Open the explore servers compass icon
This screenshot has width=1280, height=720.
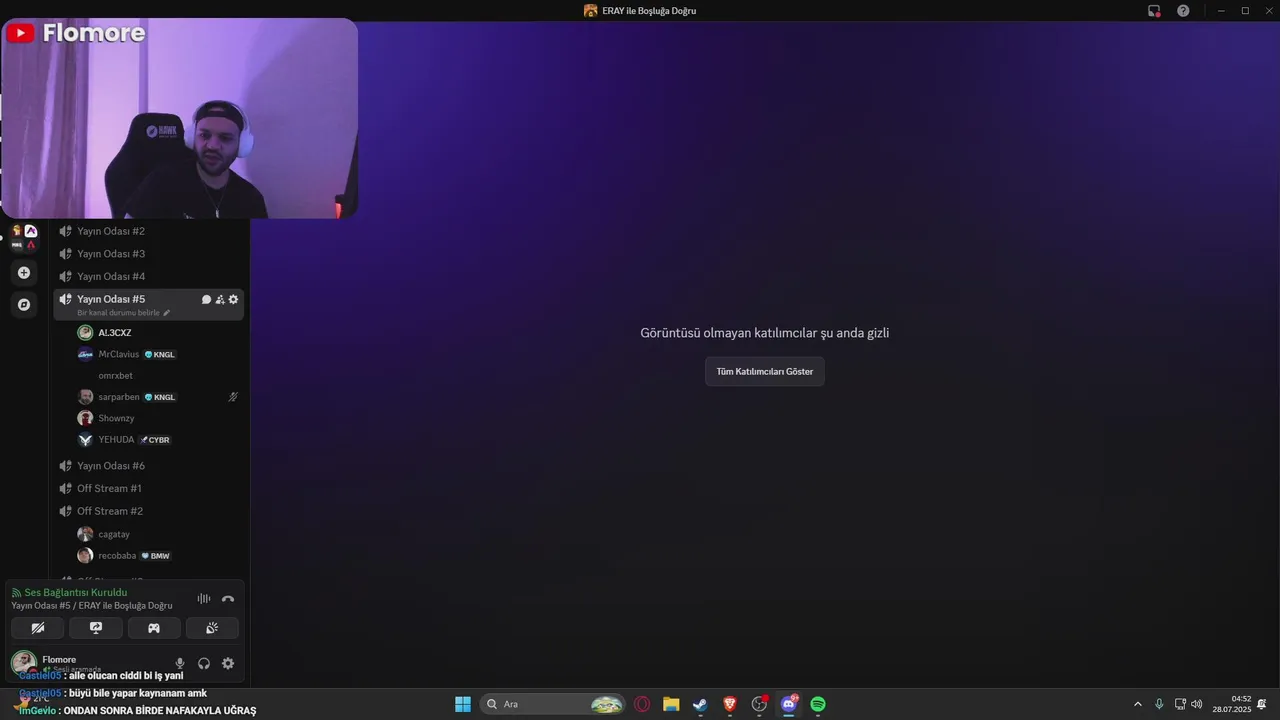[x=24, y=304]
